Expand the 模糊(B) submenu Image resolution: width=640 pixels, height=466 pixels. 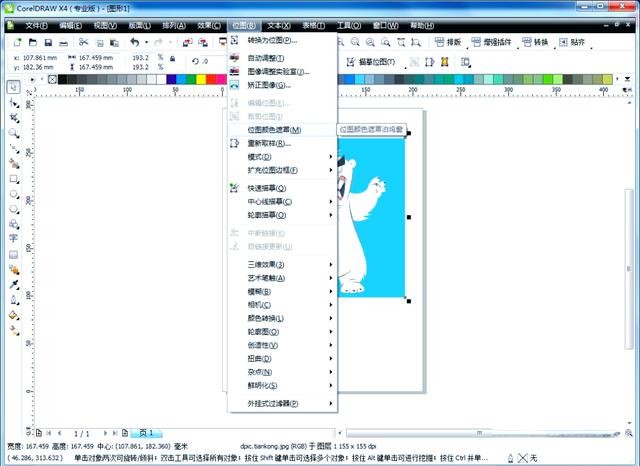282,291
